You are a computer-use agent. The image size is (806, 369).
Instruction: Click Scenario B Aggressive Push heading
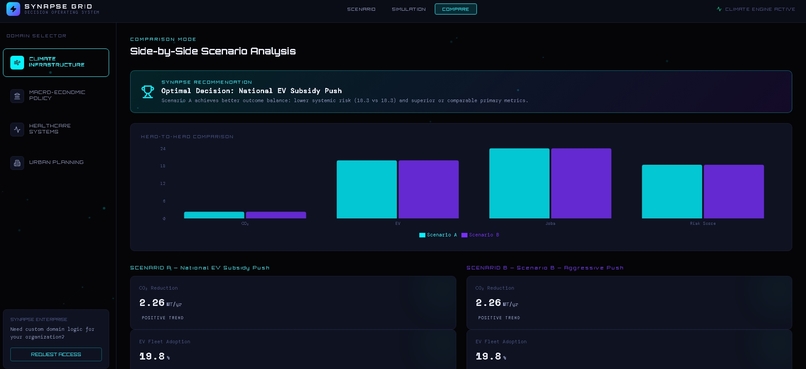545,268
